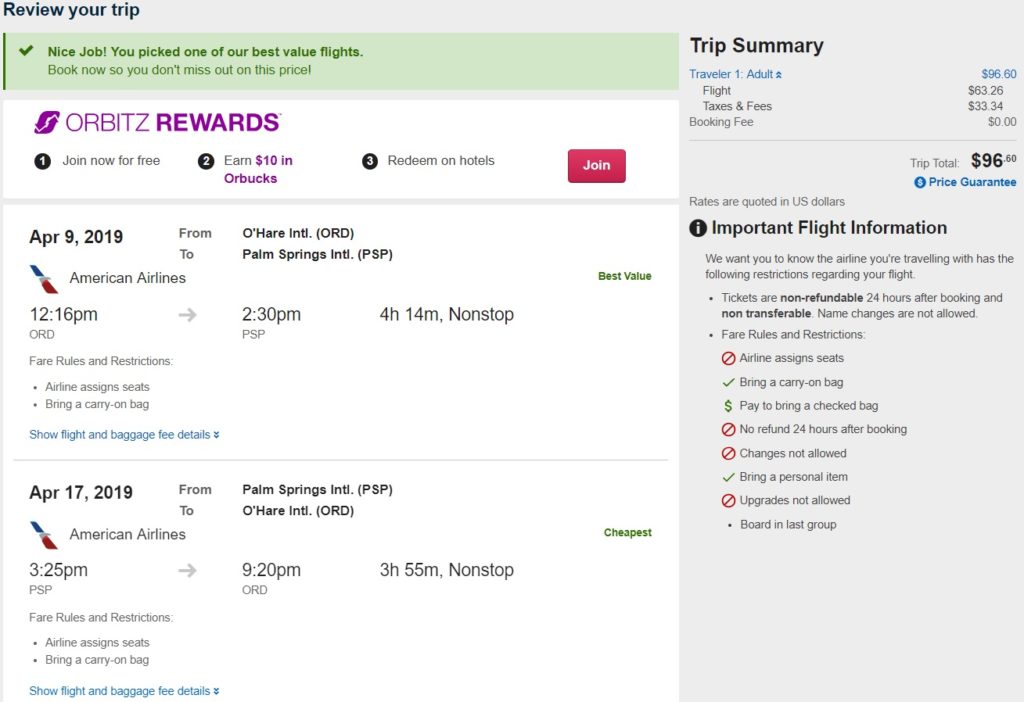Image resolution: width=1024 pixels, height=702 pixels.
Task: Click the check icon beside carry-on bag
Action: [728, 382]
